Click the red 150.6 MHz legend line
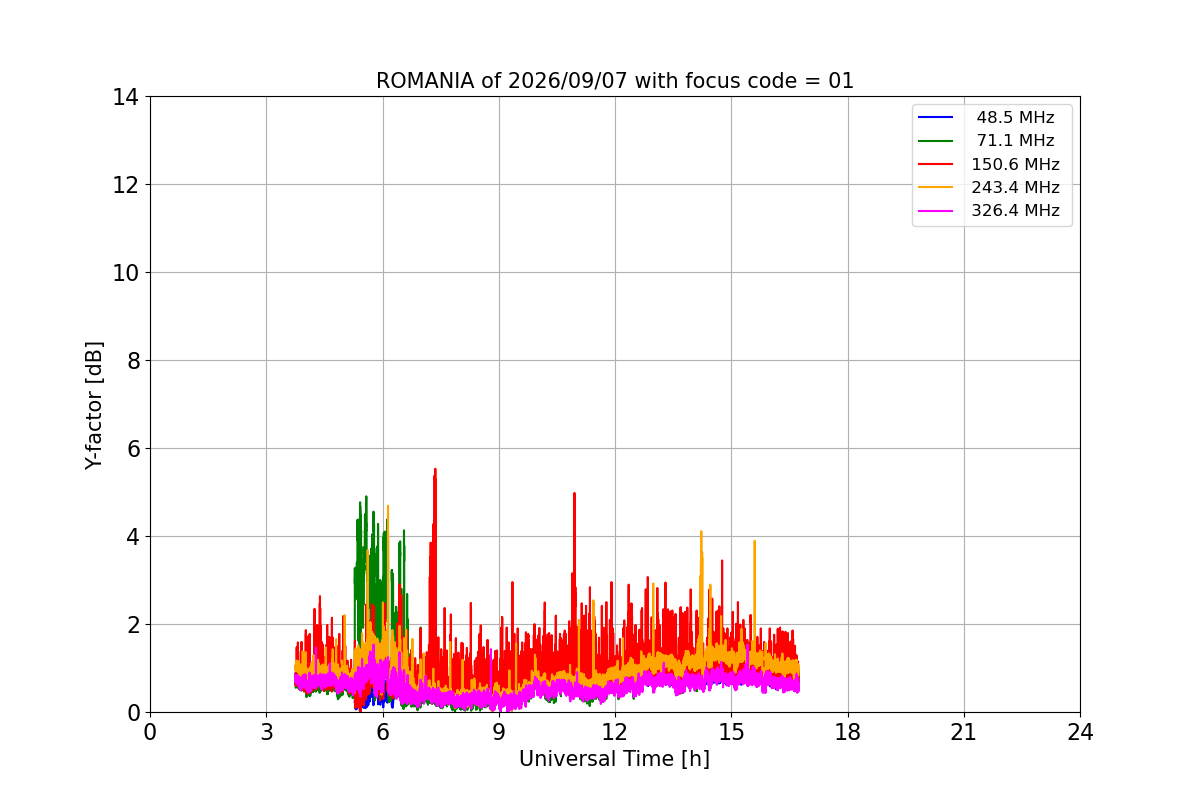This screenshot has height=800, width=1200. pyautogui.click(x=936, y=164)
